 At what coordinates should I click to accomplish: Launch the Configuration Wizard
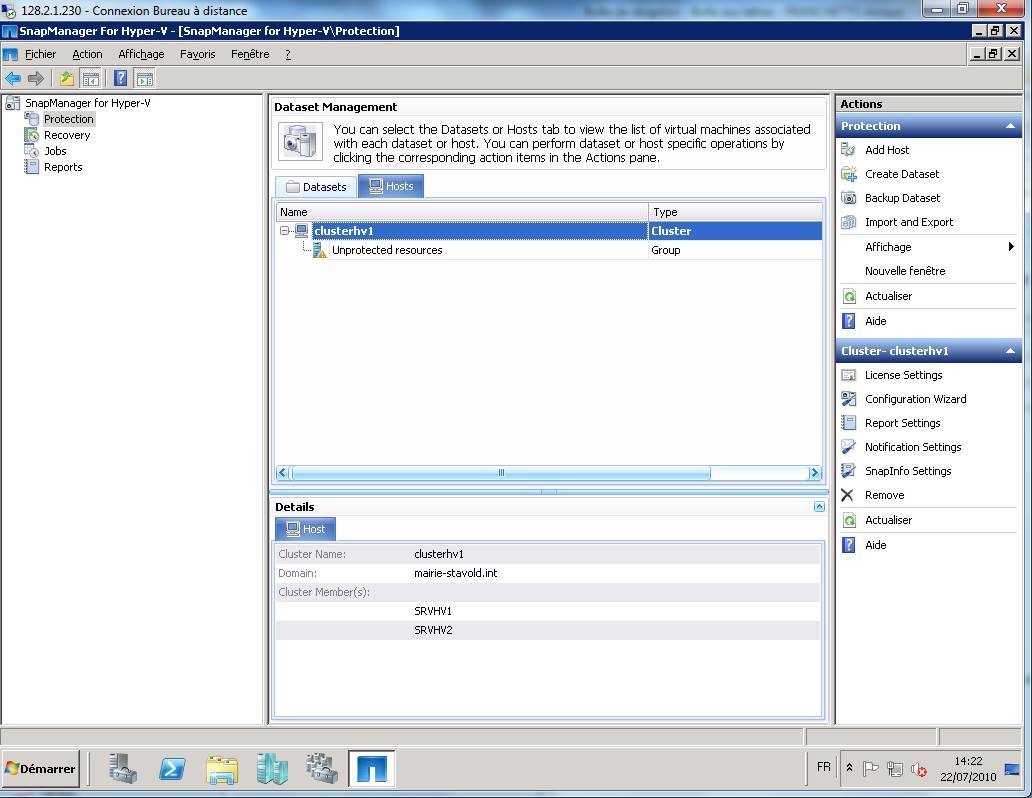[915, 399]
